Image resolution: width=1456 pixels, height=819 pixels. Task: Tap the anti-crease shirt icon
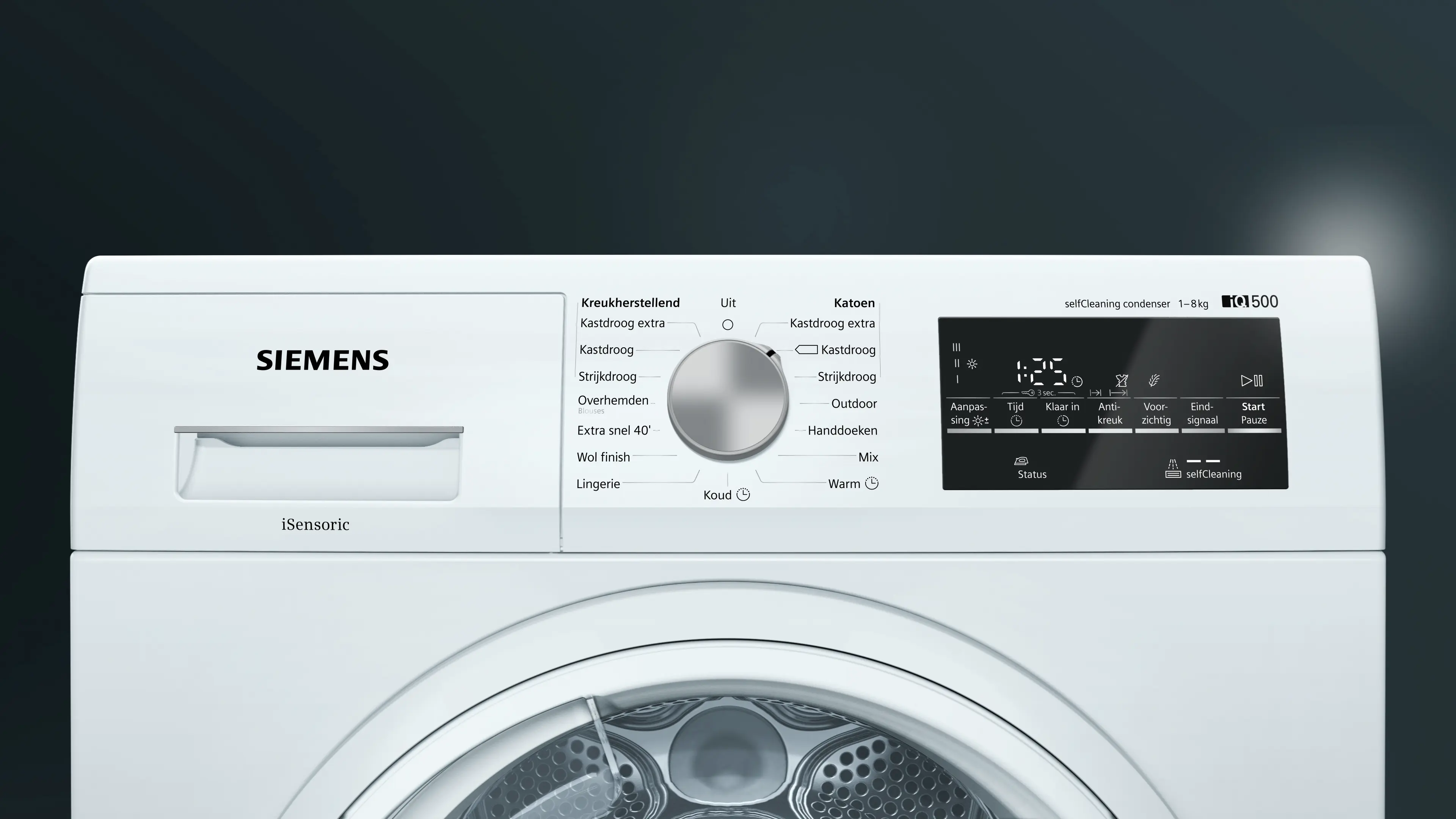coord(1122,380)
